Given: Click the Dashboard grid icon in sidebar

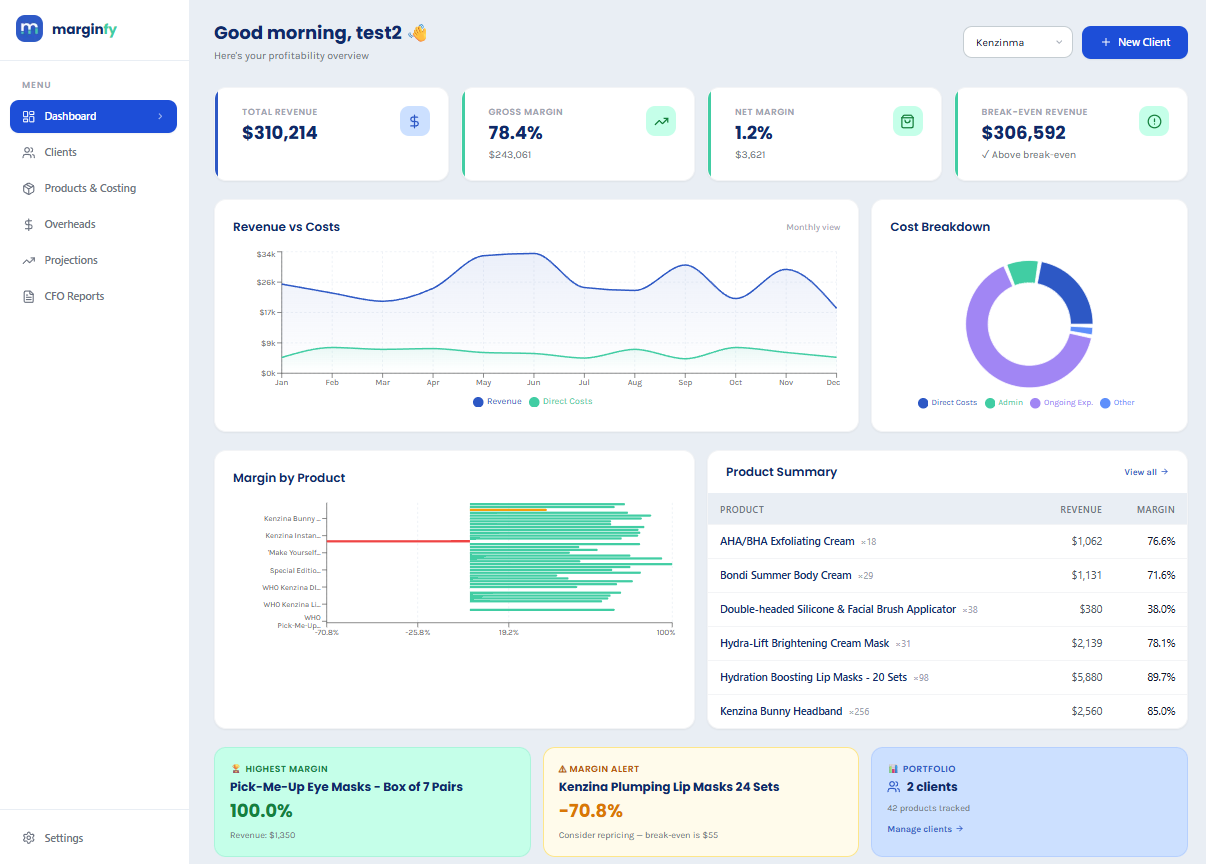Looking at the screenshot, I should pyautogui.click(x=29, y=116).
